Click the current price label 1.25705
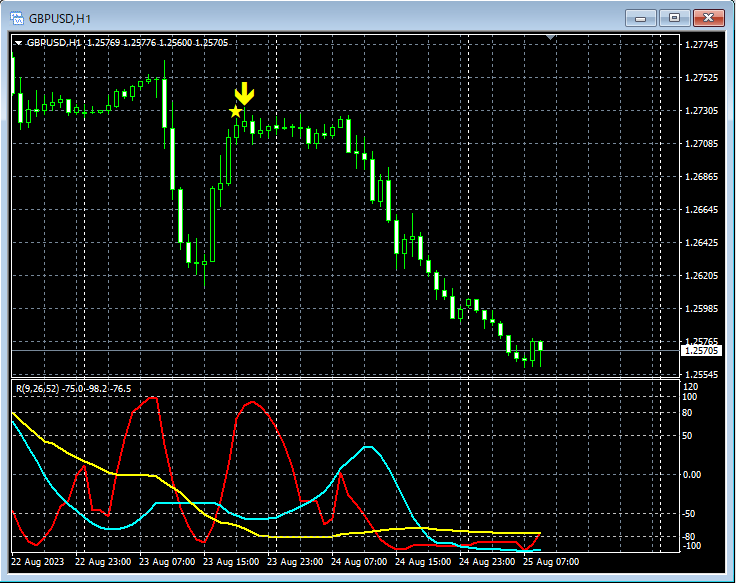The height and width of the screenshot is (583, 737). pos(699,351)
